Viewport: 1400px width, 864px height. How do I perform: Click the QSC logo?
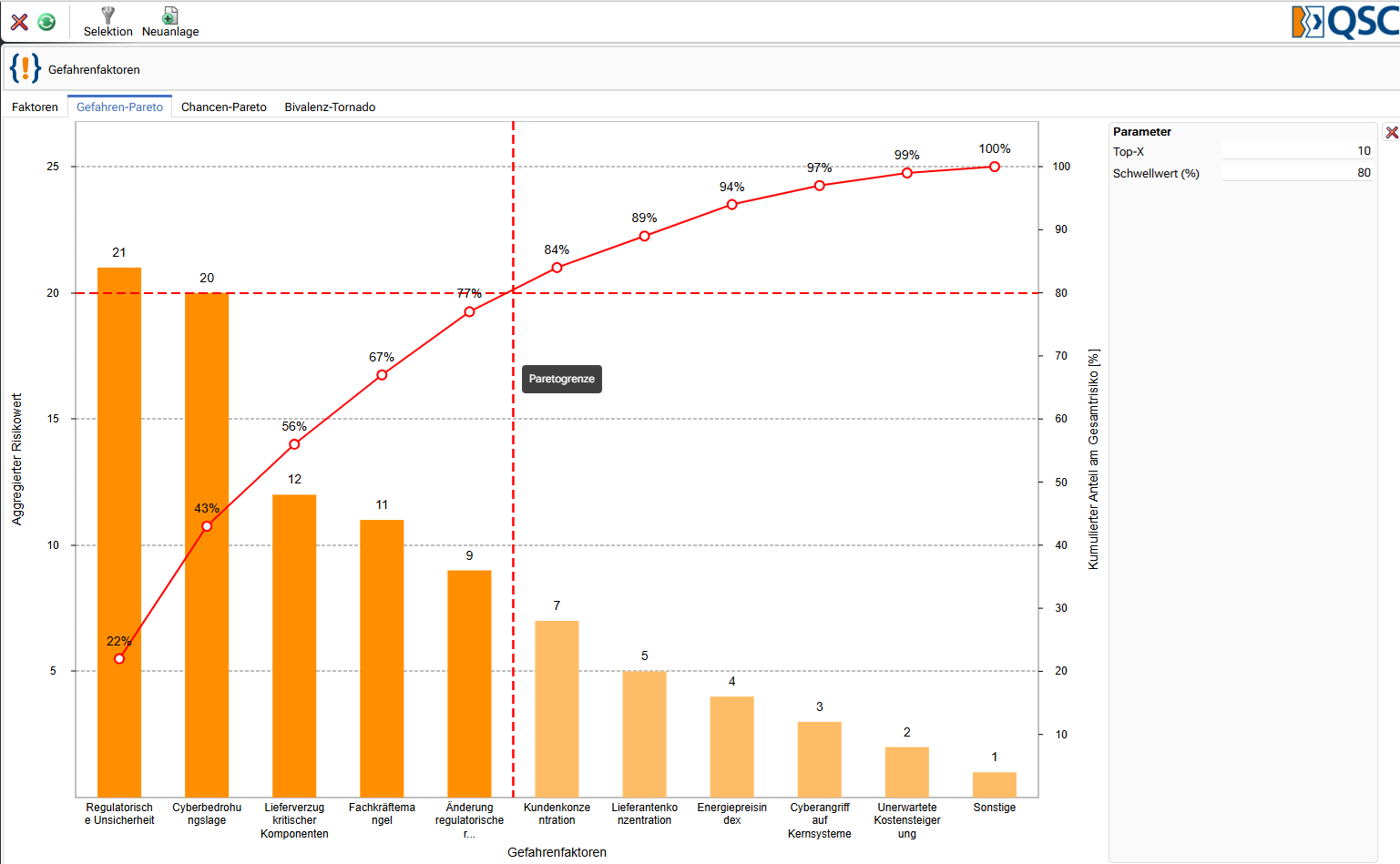(x=1345, y=22)
